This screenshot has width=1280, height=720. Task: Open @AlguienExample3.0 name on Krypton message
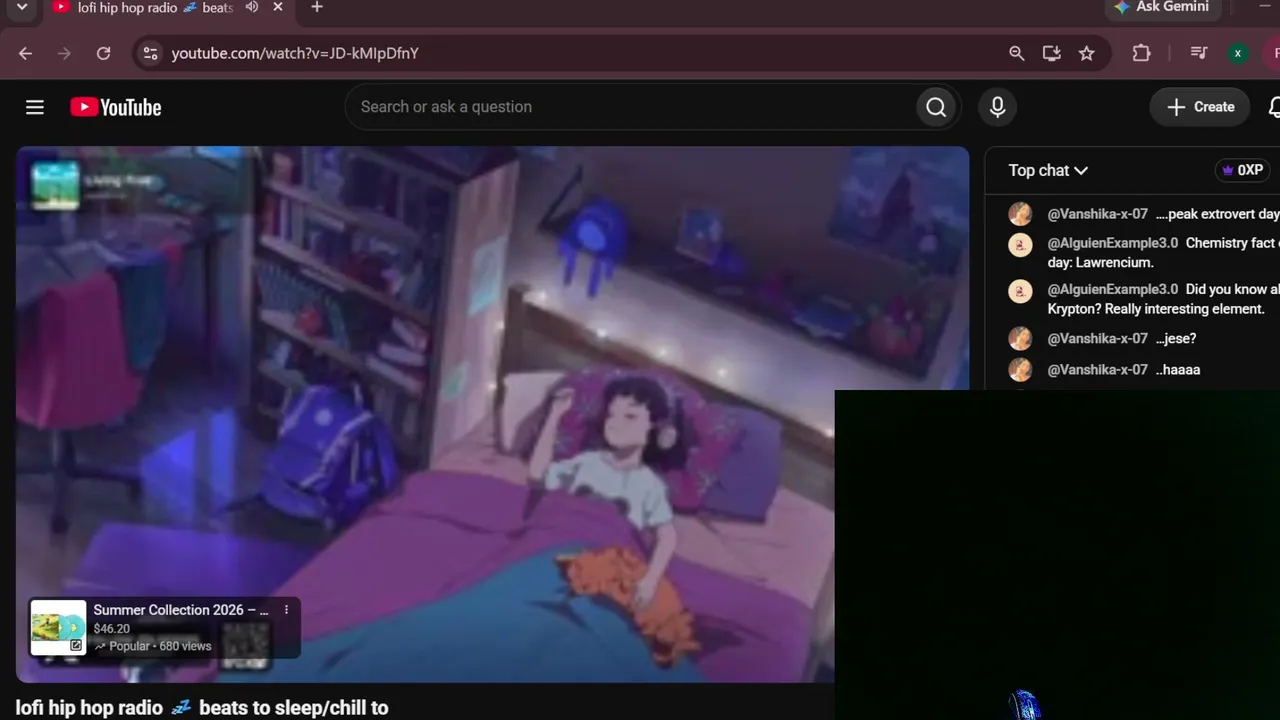click(1112, 289)
